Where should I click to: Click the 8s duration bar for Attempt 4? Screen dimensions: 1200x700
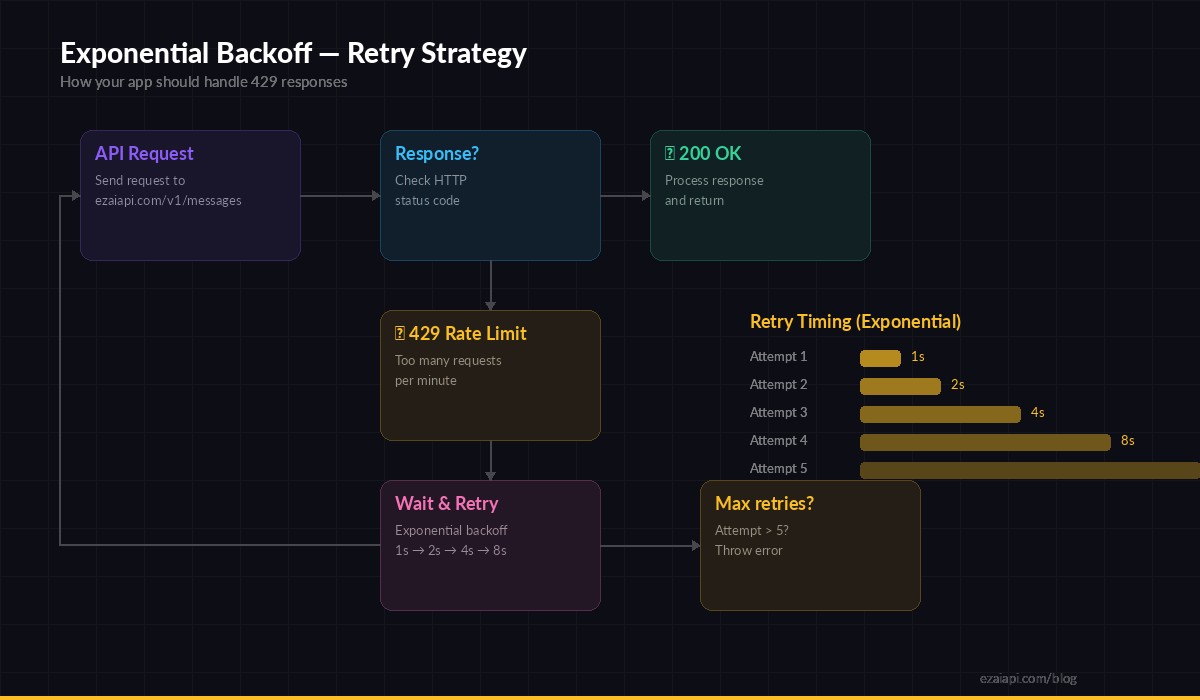point(985,442)
